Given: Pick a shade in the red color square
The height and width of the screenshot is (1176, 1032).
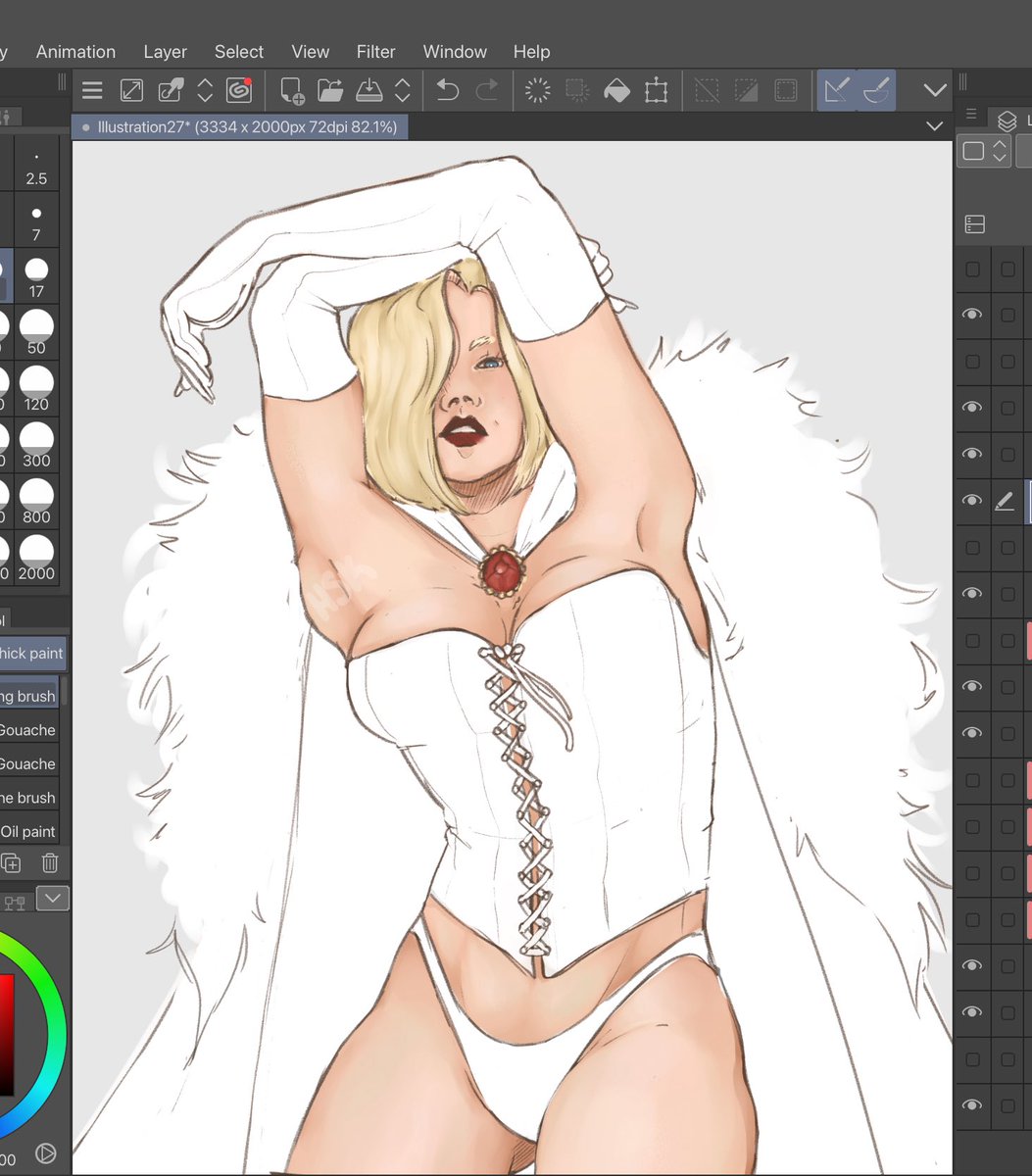Looking at the screenshot, I should tap(7, 1034).
